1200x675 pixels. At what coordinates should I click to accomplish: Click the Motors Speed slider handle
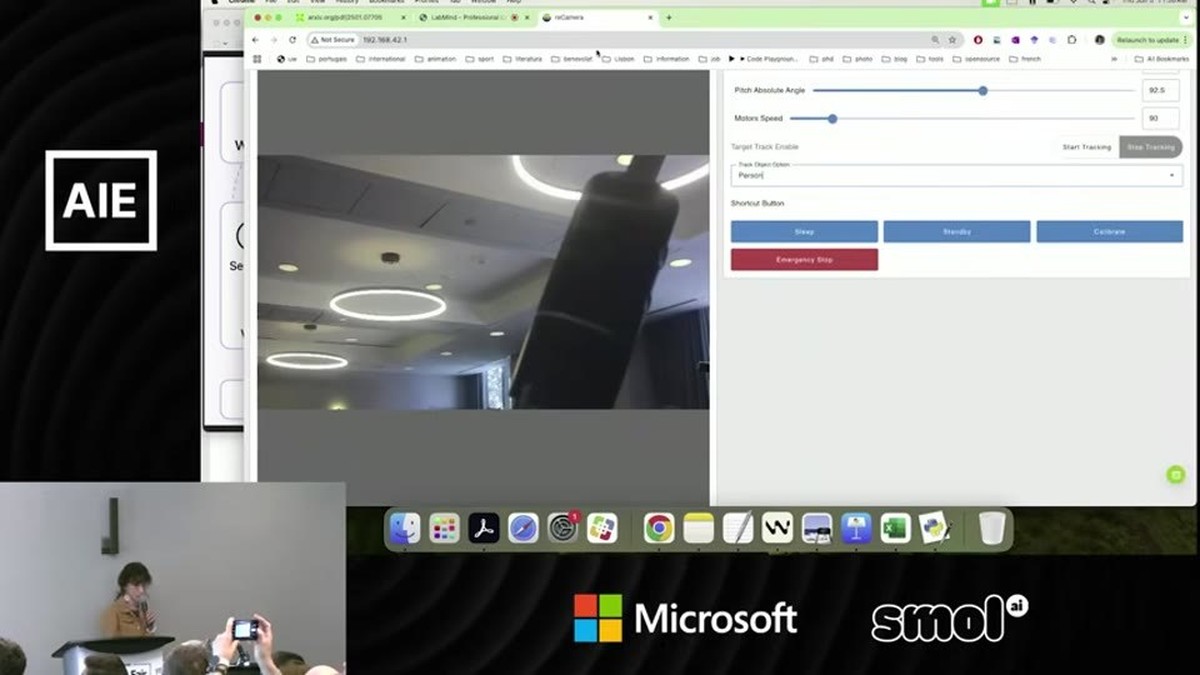(x=832, y=119)
